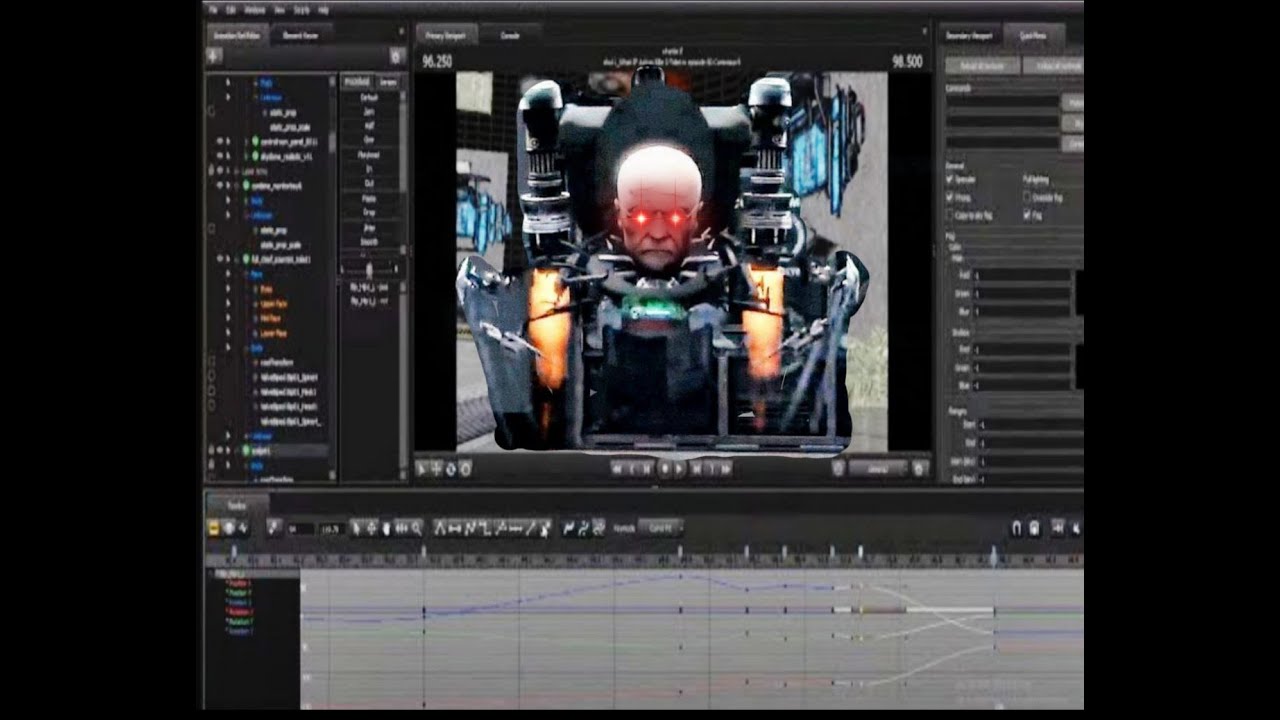Select the hand pan tool in graph toolbar
This screenshot has height=720, width=1280.
(385, 527)
